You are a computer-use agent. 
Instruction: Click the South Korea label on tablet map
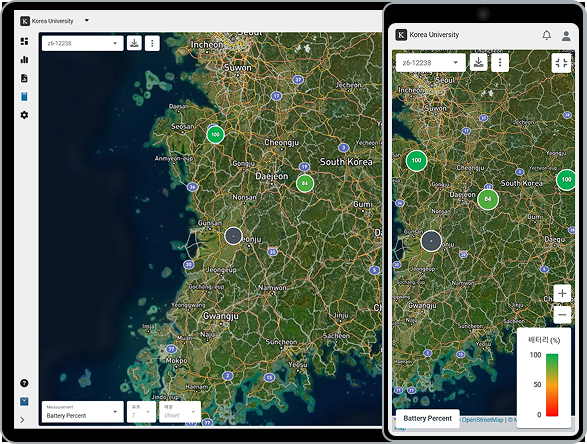click(x=346, y=162)
